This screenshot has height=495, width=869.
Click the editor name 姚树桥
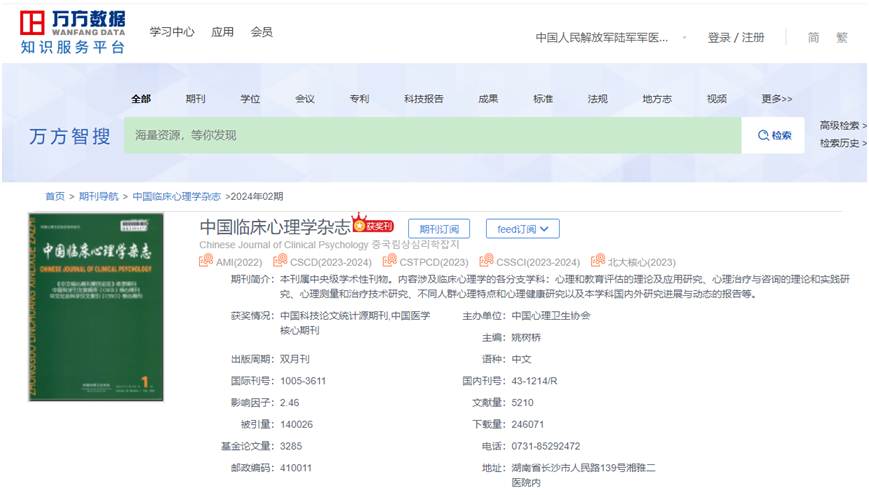click(526, 338)
